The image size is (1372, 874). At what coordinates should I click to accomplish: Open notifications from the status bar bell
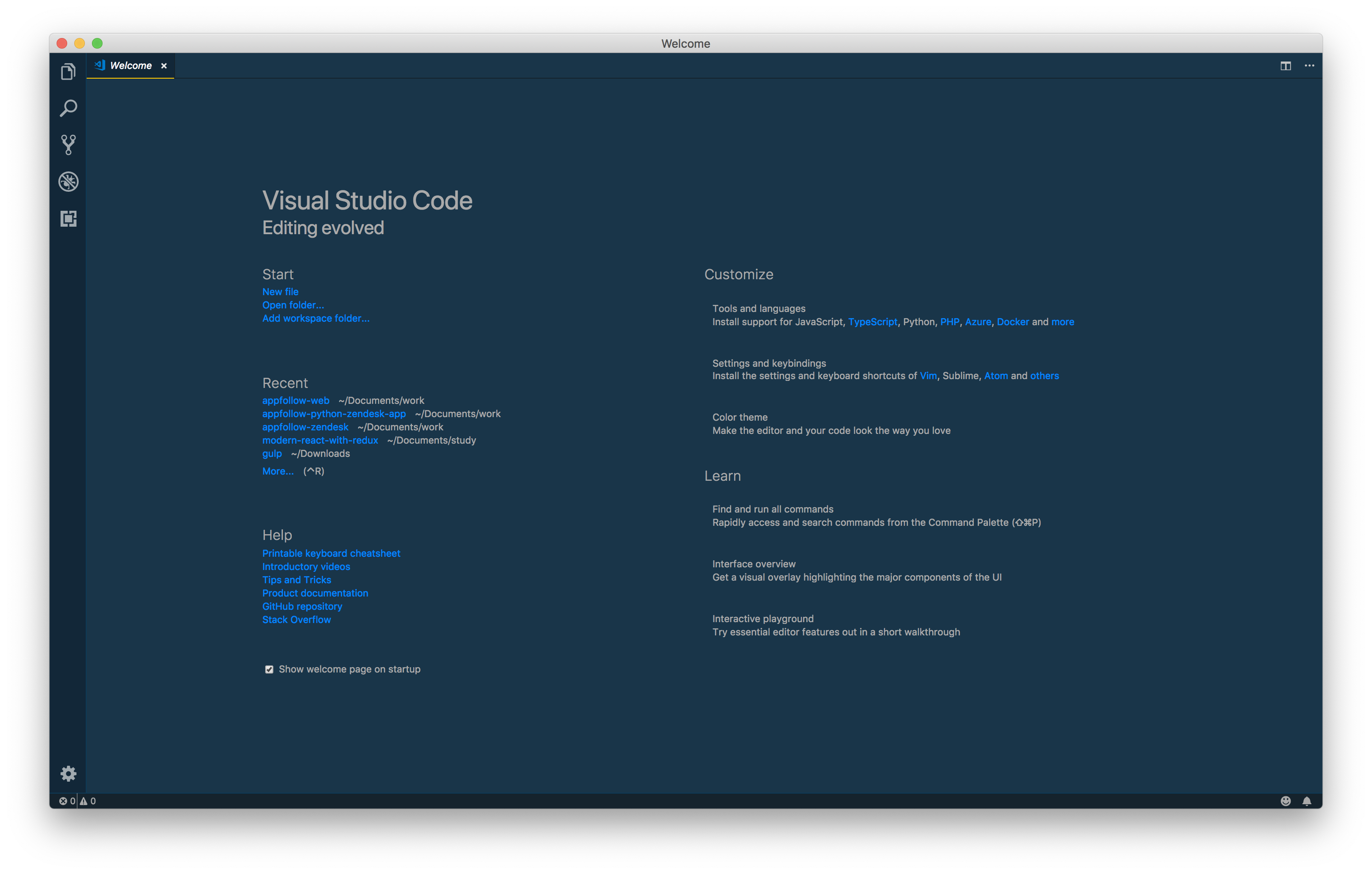(x=1307, y=801)
